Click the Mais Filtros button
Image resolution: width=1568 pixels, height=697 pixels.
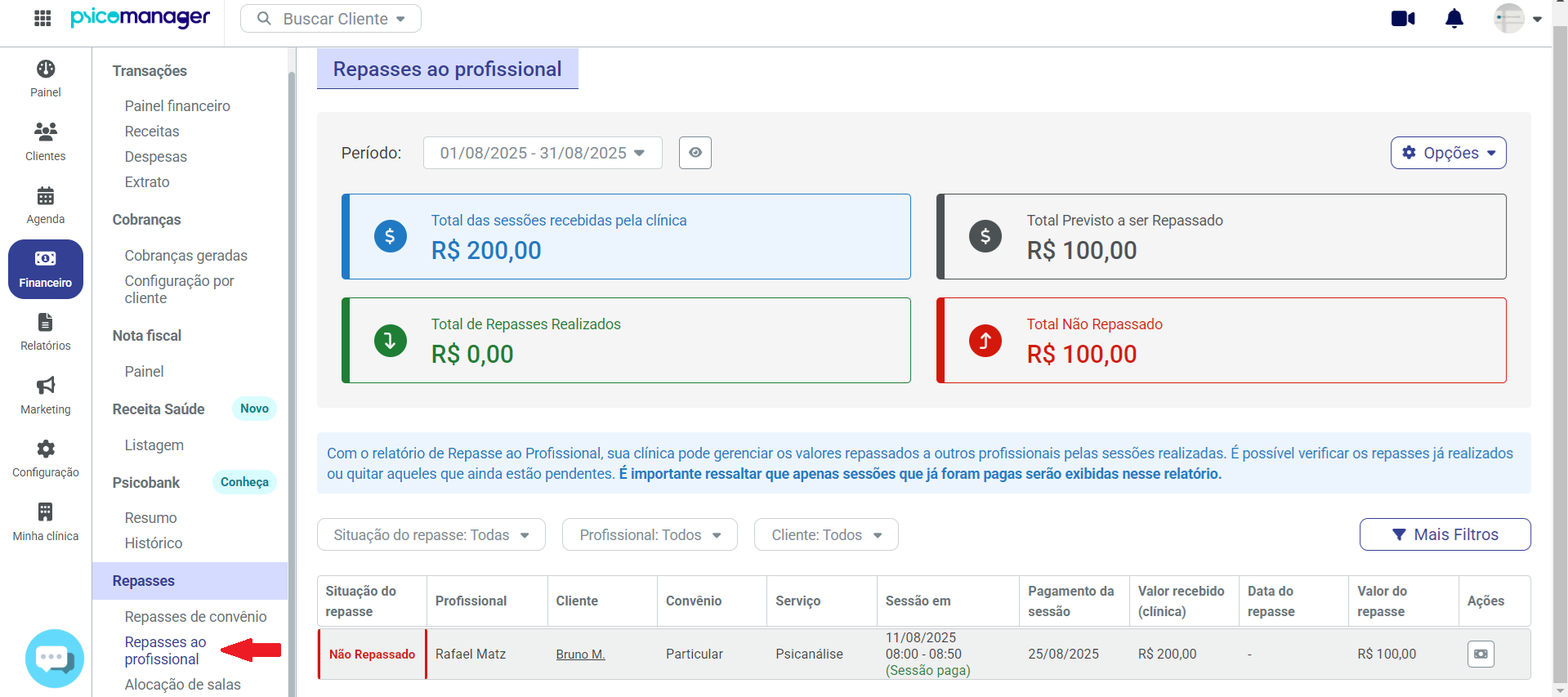point(1445,534)
